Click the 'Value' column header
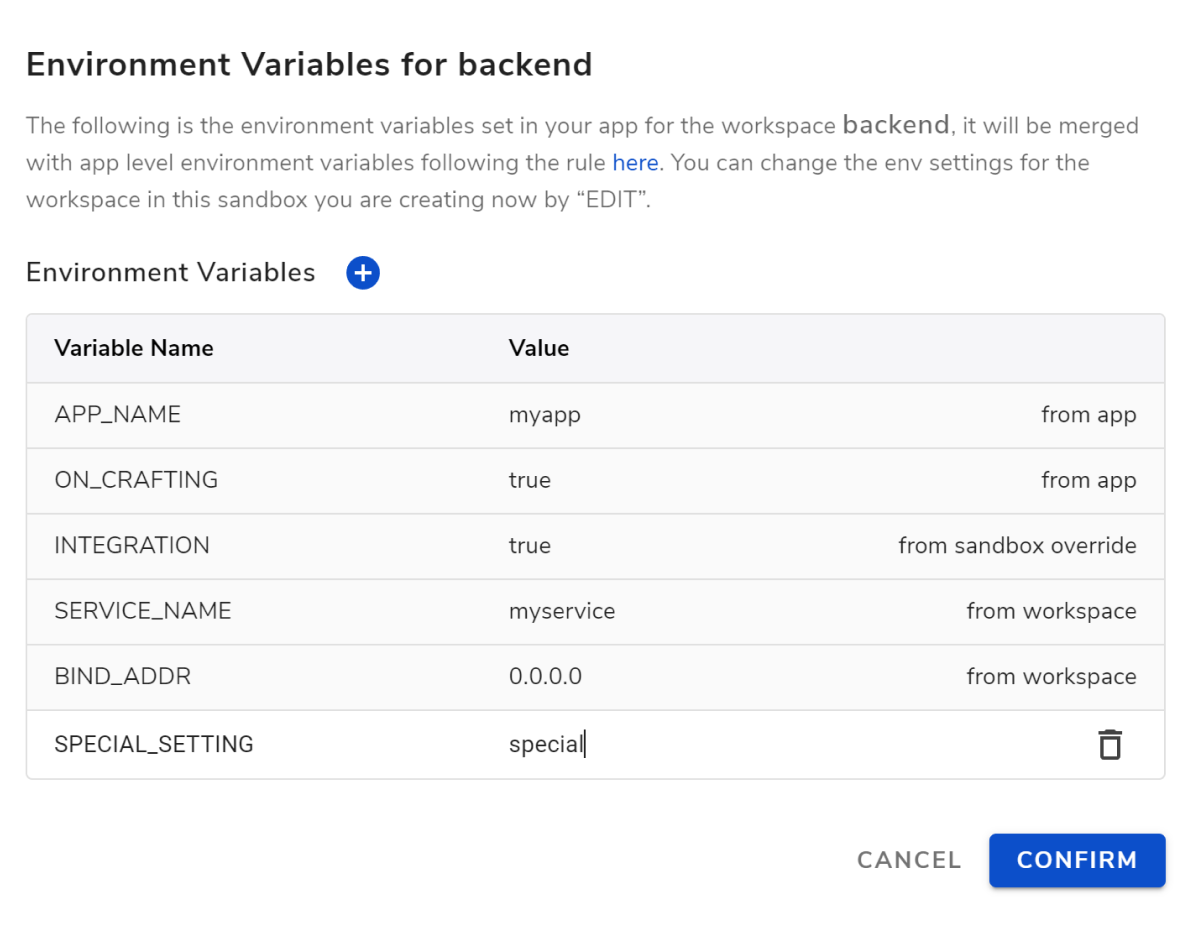Screen dimensions: 1200x927 539,348
